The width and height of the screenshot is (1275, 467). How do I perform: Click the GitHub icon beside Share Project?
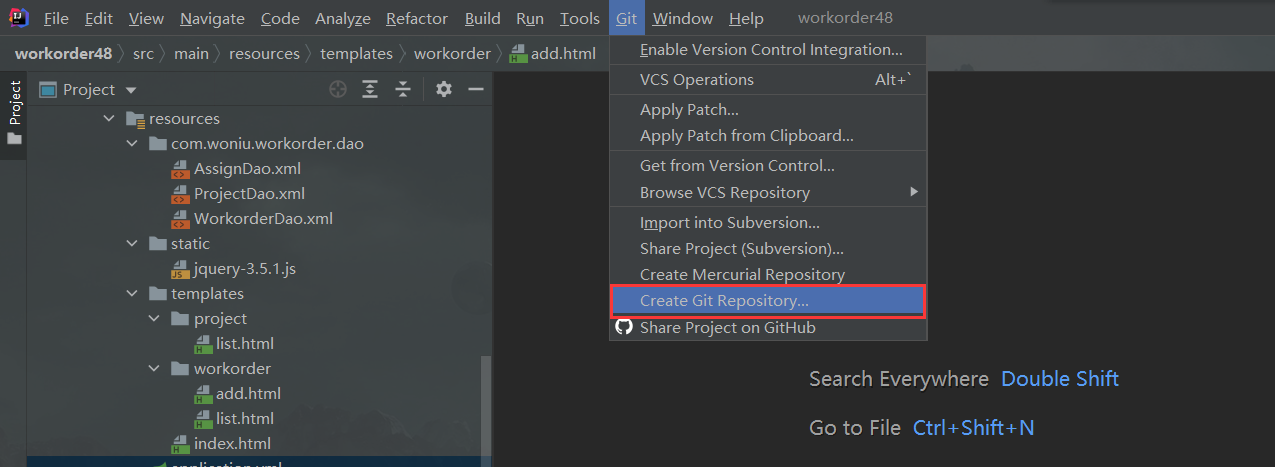pos(624,328)
